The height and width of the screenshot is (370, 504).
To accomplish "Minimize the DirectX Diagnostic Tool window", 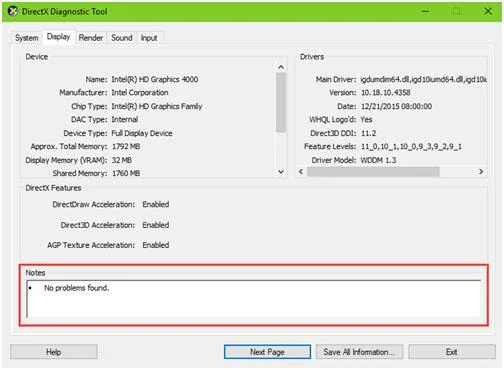I will point(425,11).
